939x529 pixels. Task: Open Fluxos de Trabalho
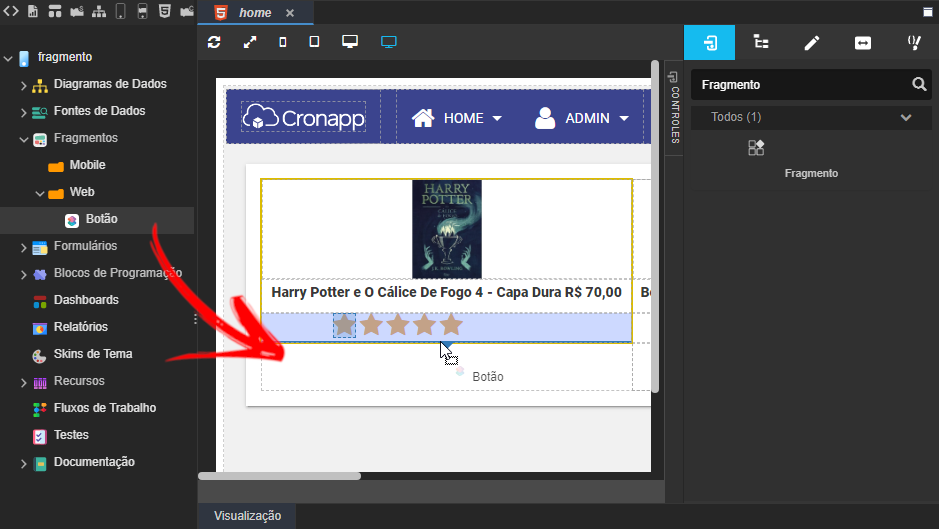105,408
